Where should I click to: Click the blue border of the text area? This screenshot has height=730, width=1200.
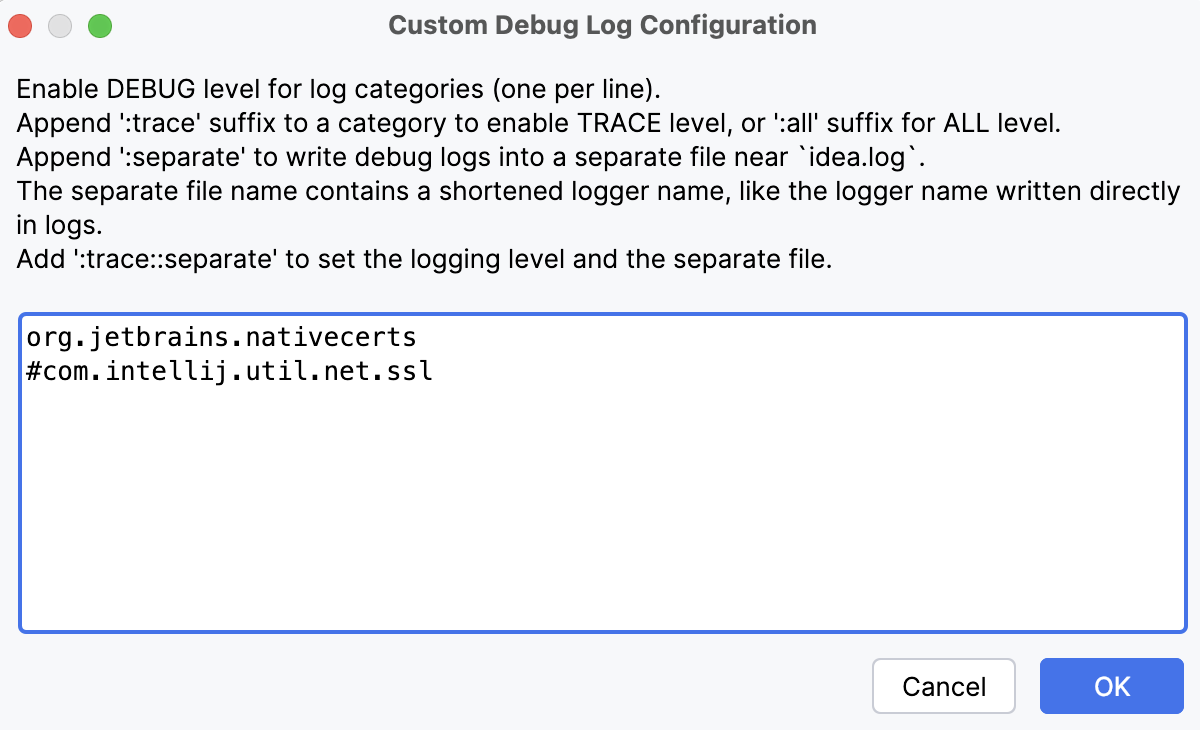click(x=600, y=313)
